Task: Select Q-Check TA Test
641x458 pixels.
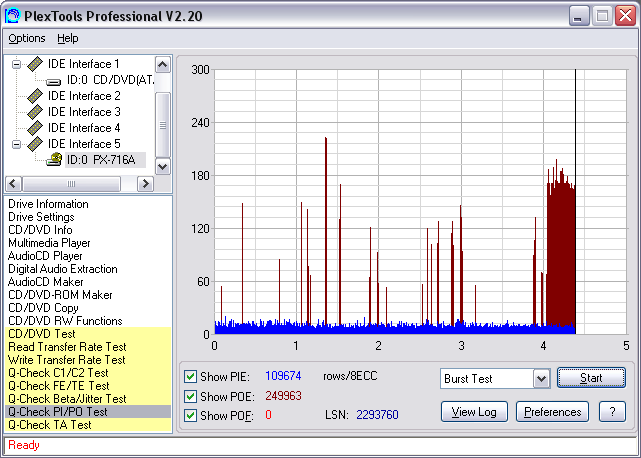Action: point(88,425)
